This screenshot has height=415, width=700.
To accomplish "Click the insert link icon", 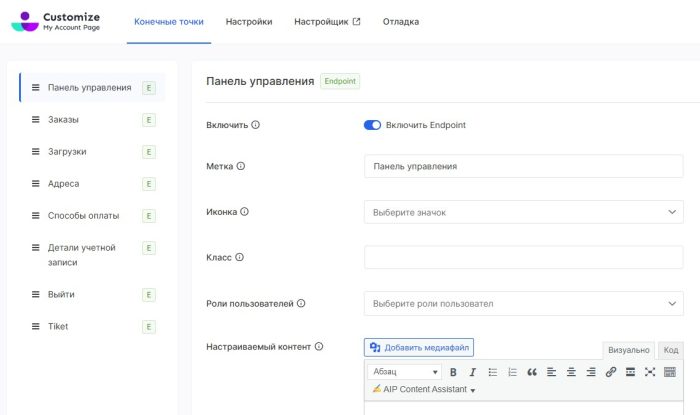I will tap(611, 372).
